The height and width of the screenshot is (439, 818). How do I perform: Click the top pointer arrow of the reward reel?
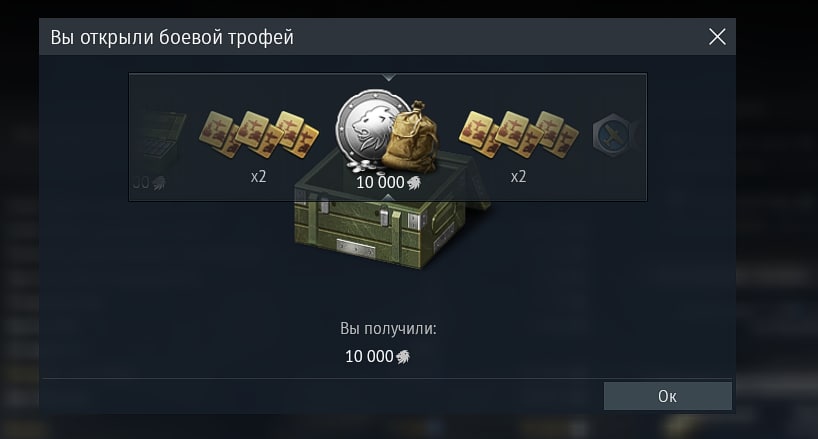coord(388,77)
